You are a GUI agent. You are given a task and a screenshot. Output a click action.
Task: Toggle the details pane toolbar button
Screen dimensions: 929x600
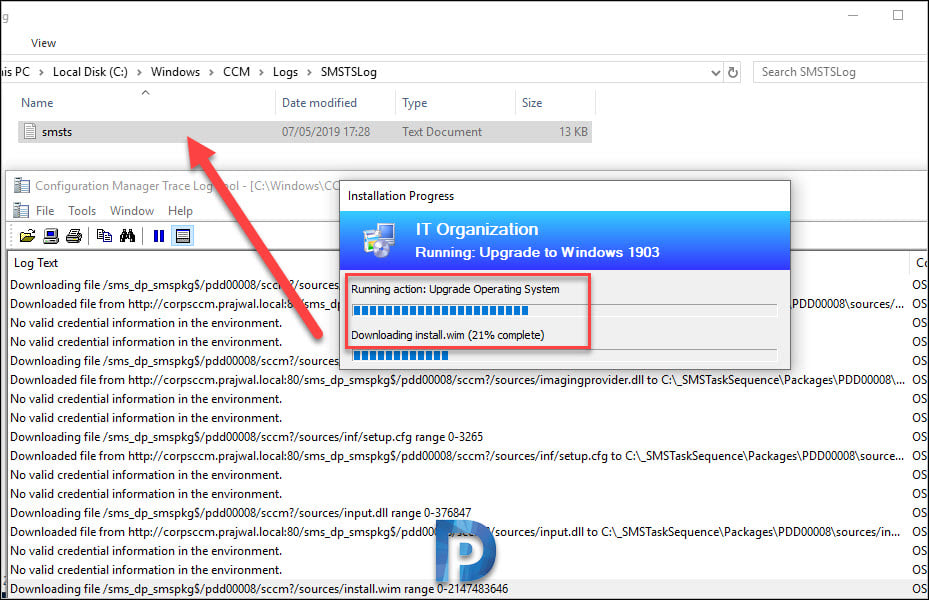[182, 236]
